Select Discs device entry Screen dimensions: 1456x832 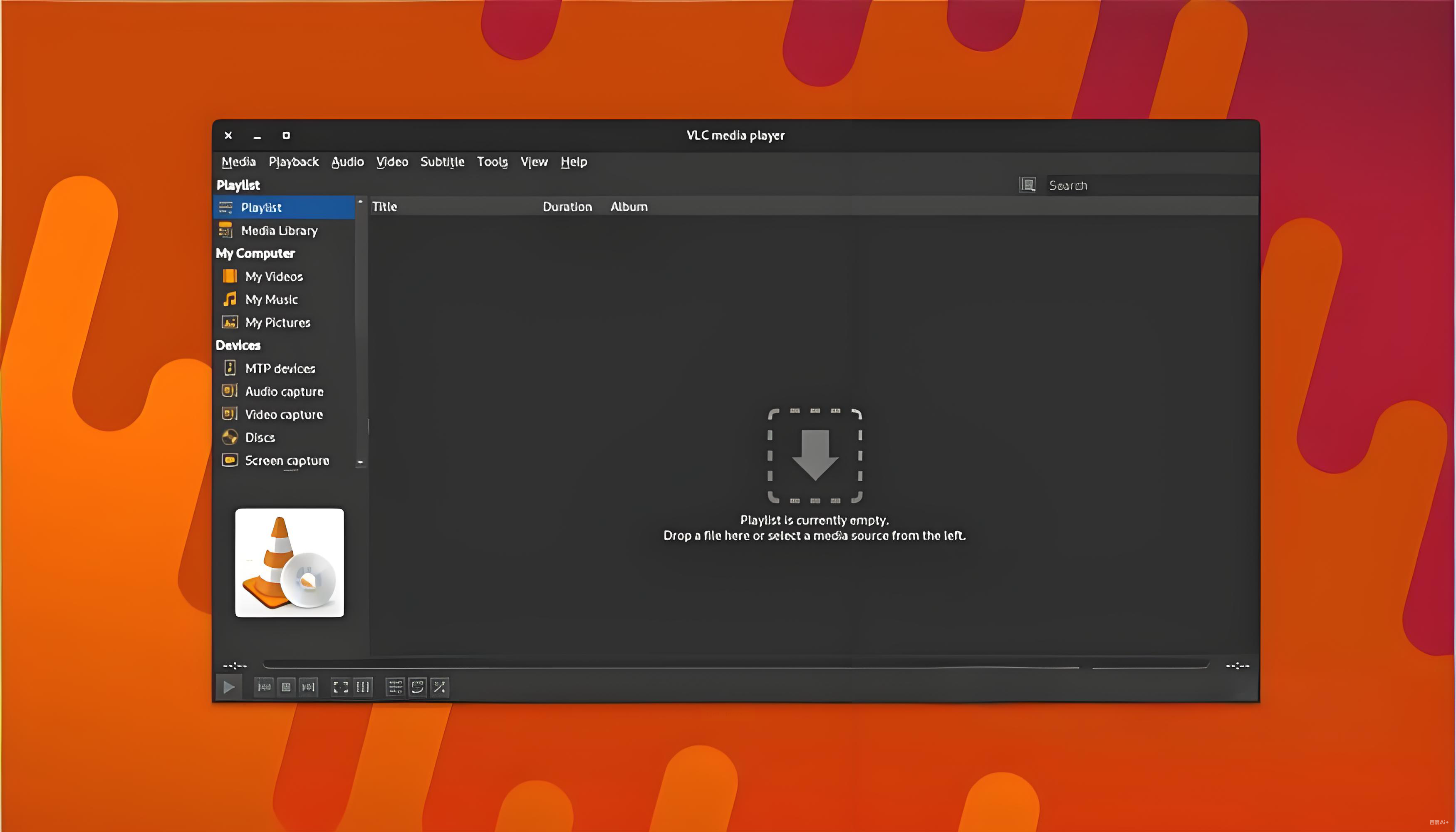pyautogui.click(x=260, y=437)
